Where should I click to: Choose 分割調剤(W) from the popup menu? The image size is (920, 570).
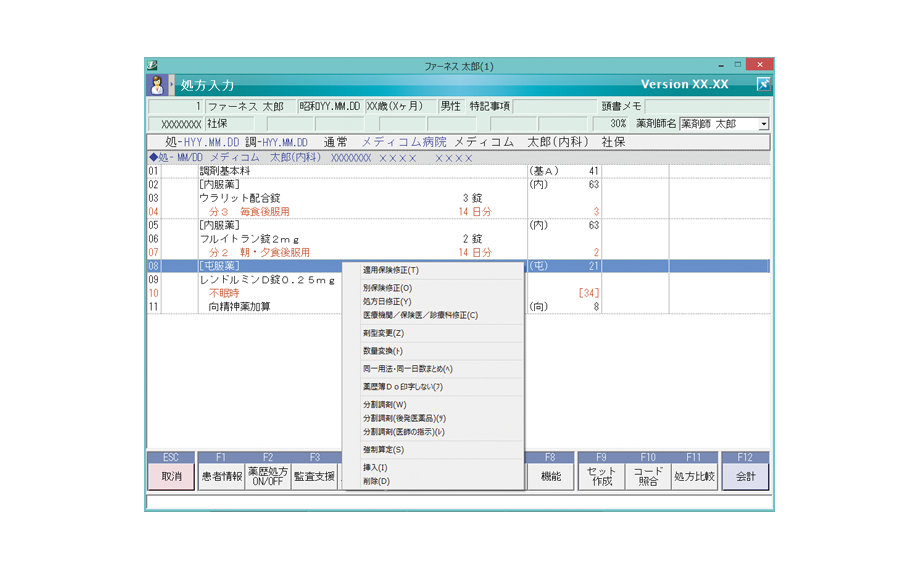coord(385,405)
